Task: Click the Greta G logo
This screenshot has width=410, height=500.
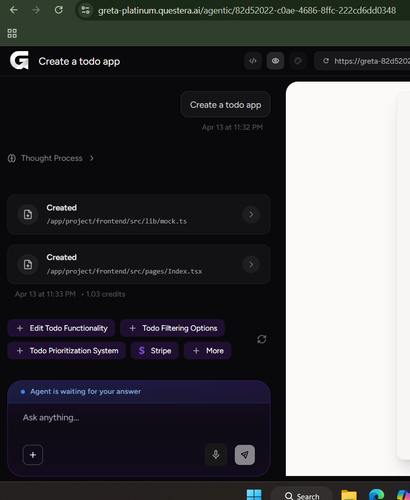Action: point(19,61)
